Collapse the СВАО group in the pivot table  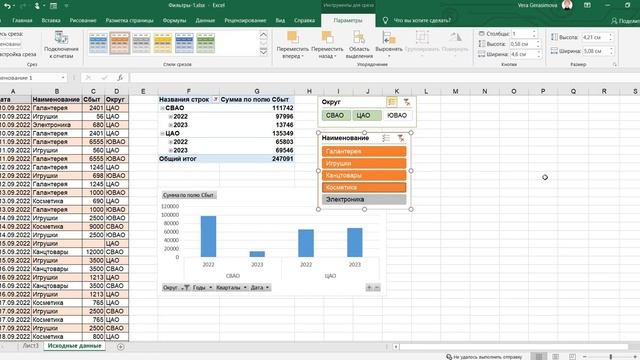point(162,108)
